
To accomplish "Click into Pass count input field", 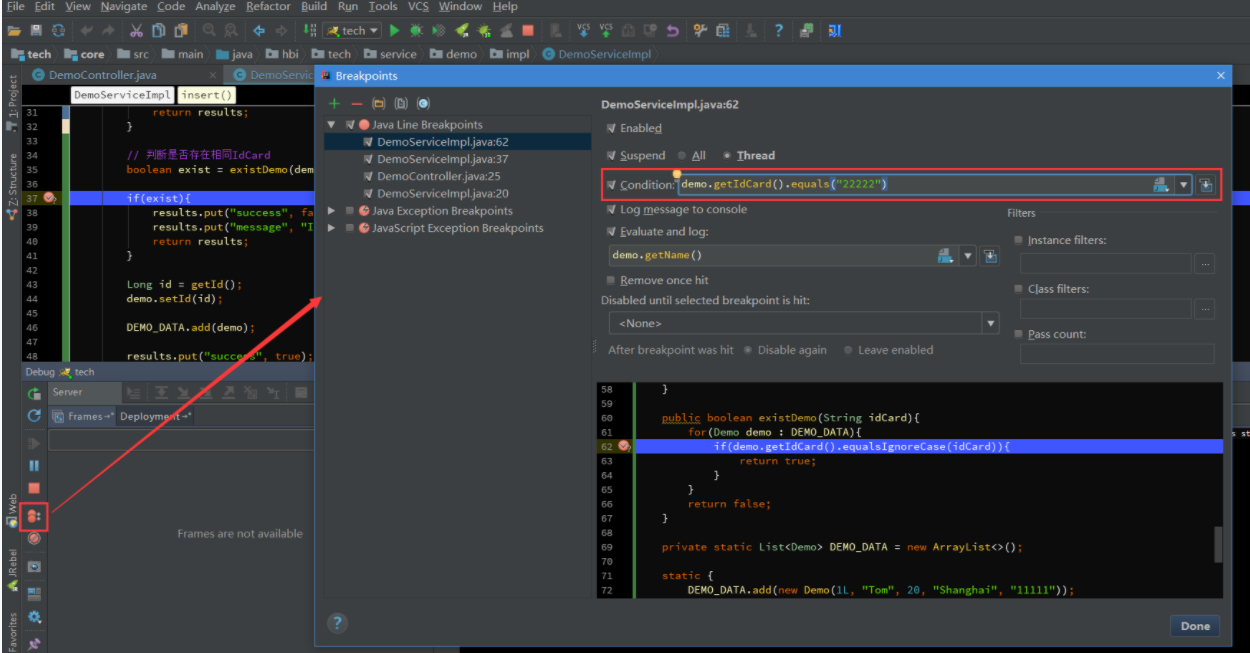I will tap(1117, 354).
